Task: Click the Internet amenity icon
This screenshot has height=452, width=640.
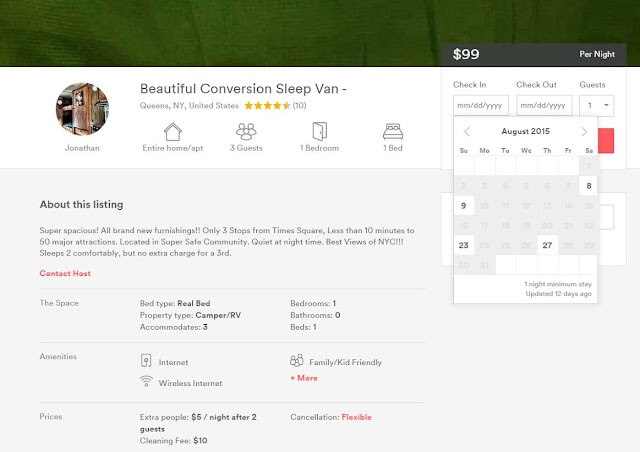Action: (146, 361)
